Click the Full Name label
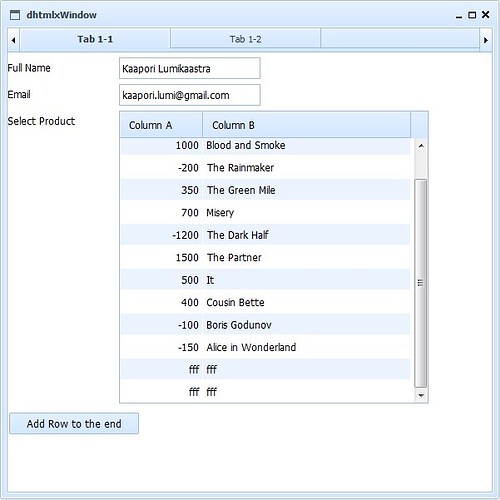The image size is (500, 500). 29,68
